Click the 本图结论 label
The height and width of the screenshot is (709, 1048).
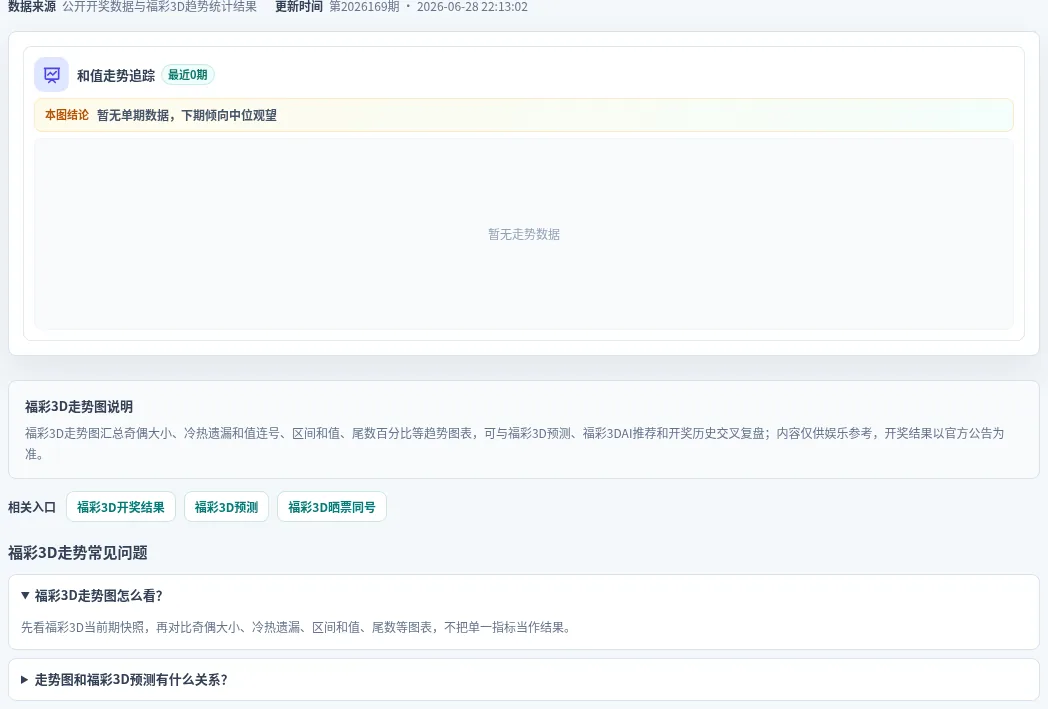67,115
